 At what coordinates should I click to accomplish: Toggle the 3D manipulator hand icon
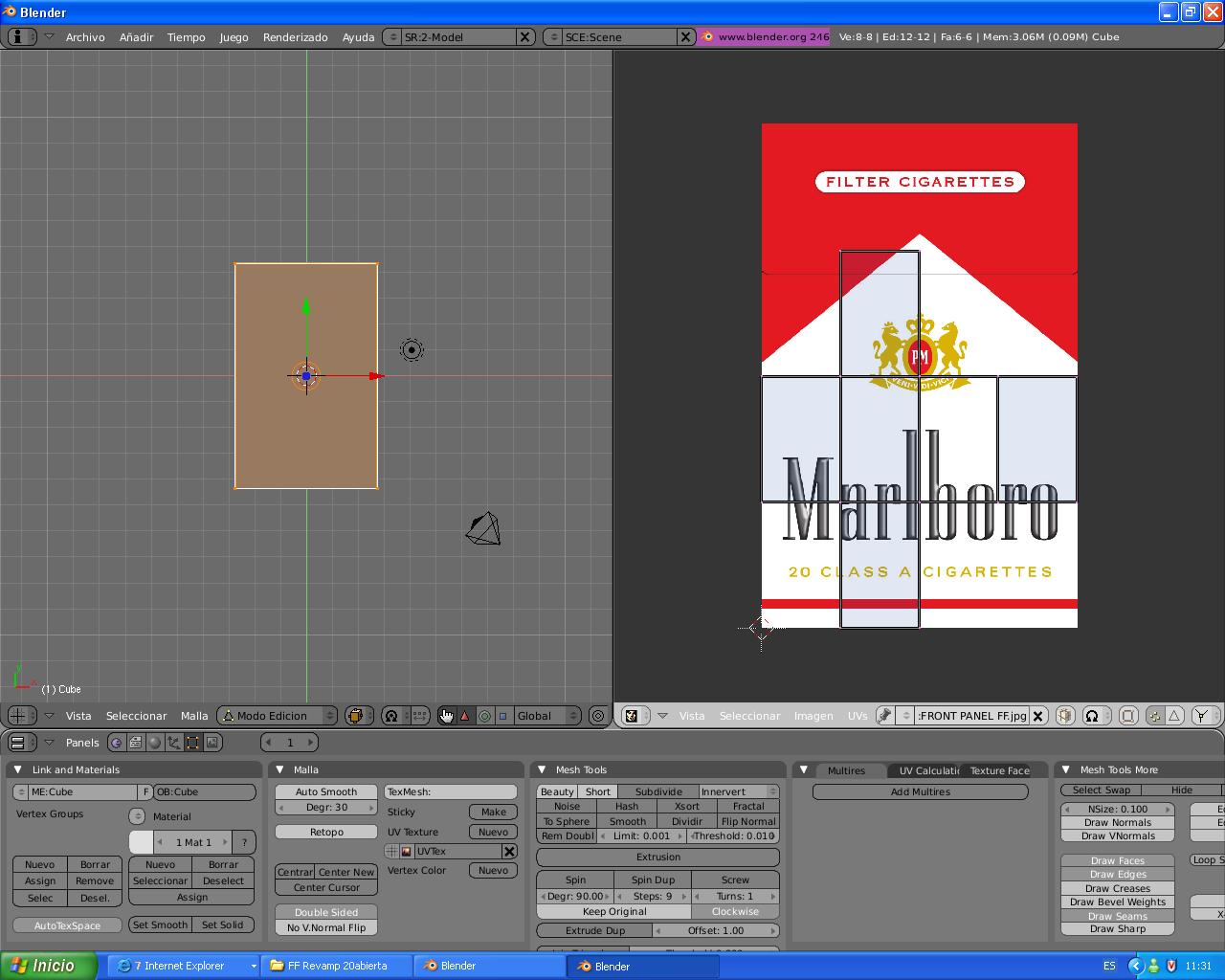pyautogui.click(x=446, y=716)
